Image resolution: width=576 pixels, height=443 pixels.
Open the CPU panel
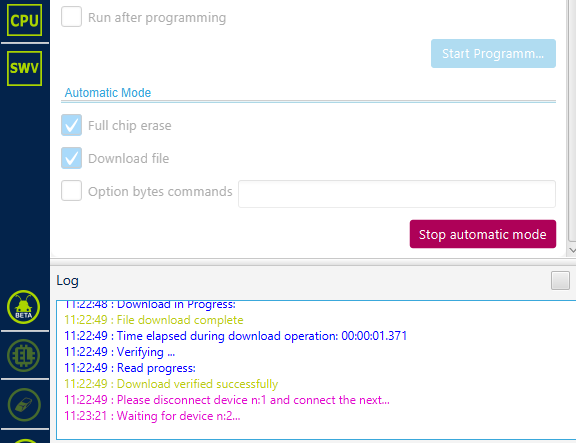tap(24, 20)
